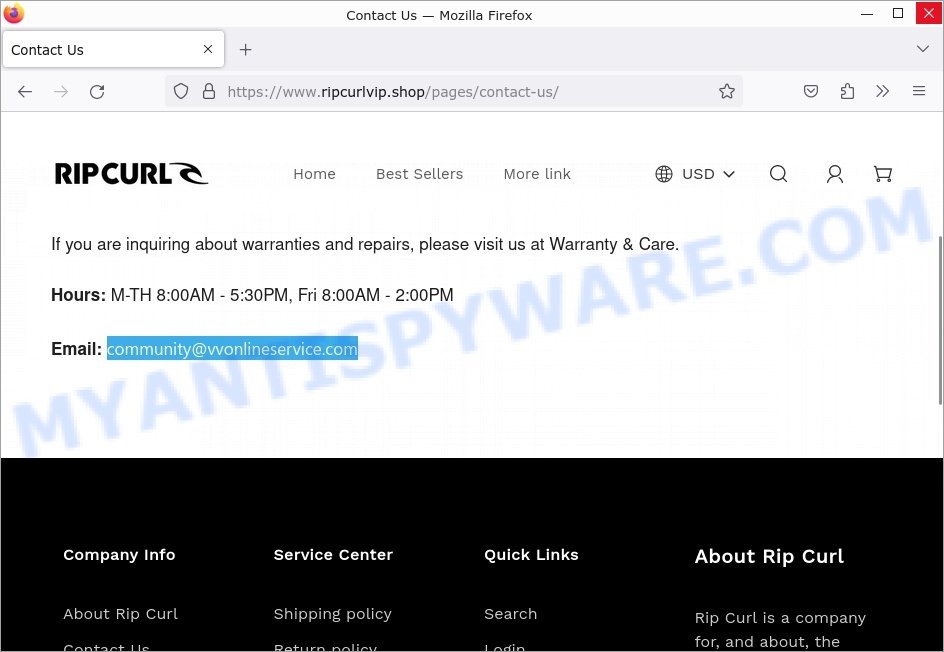The width and height of the screenshot is (944, 652).
Task: Click the Rip Curl logo
Action: pyautogui.click(x=131, y=173)
